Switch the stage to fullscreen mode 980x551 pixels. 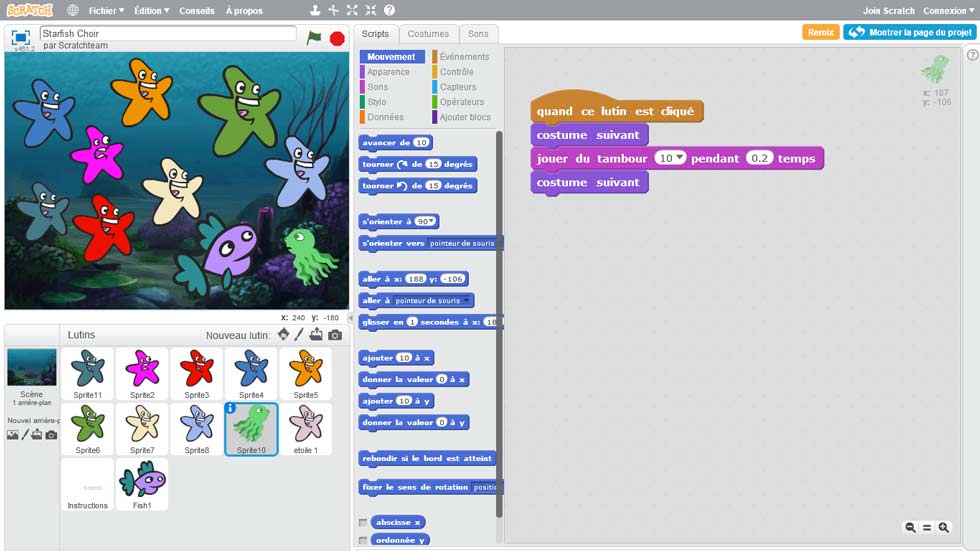(x=20, y=37)
